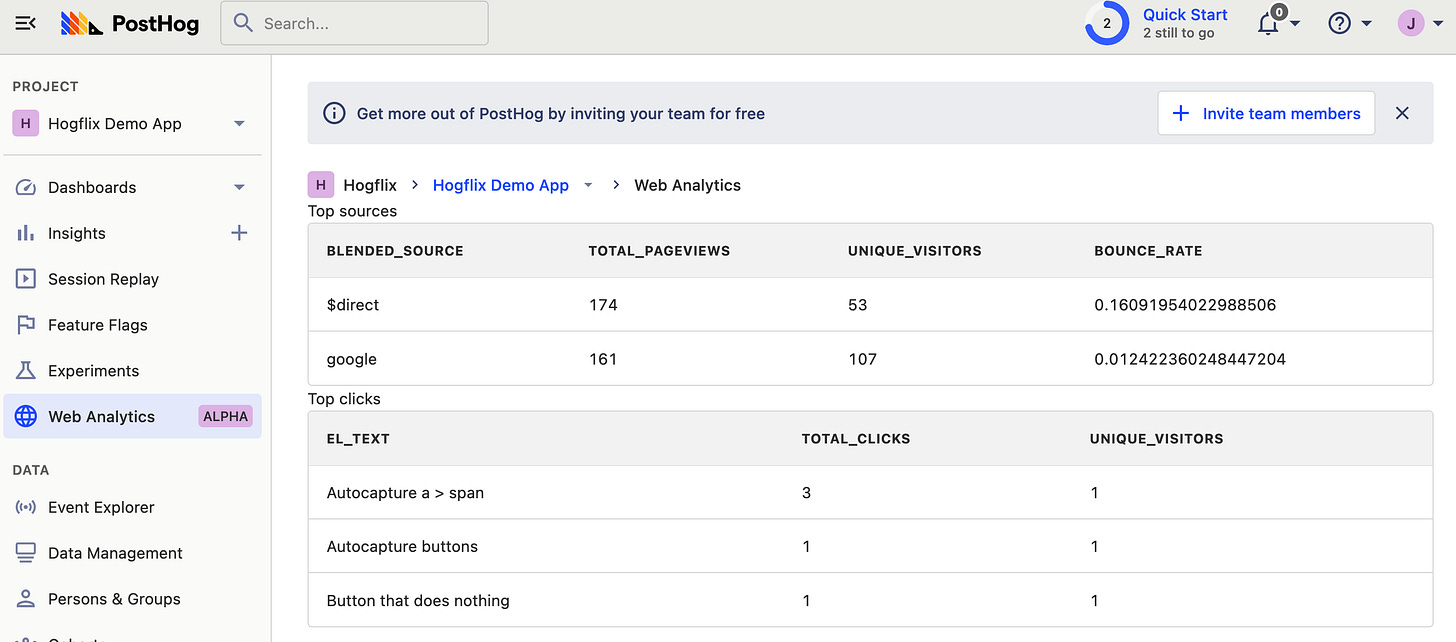Open dropdown arrow next to notifications bell
The width and height of the screenshot is (1456, 642).
[x=1295, y=24]
